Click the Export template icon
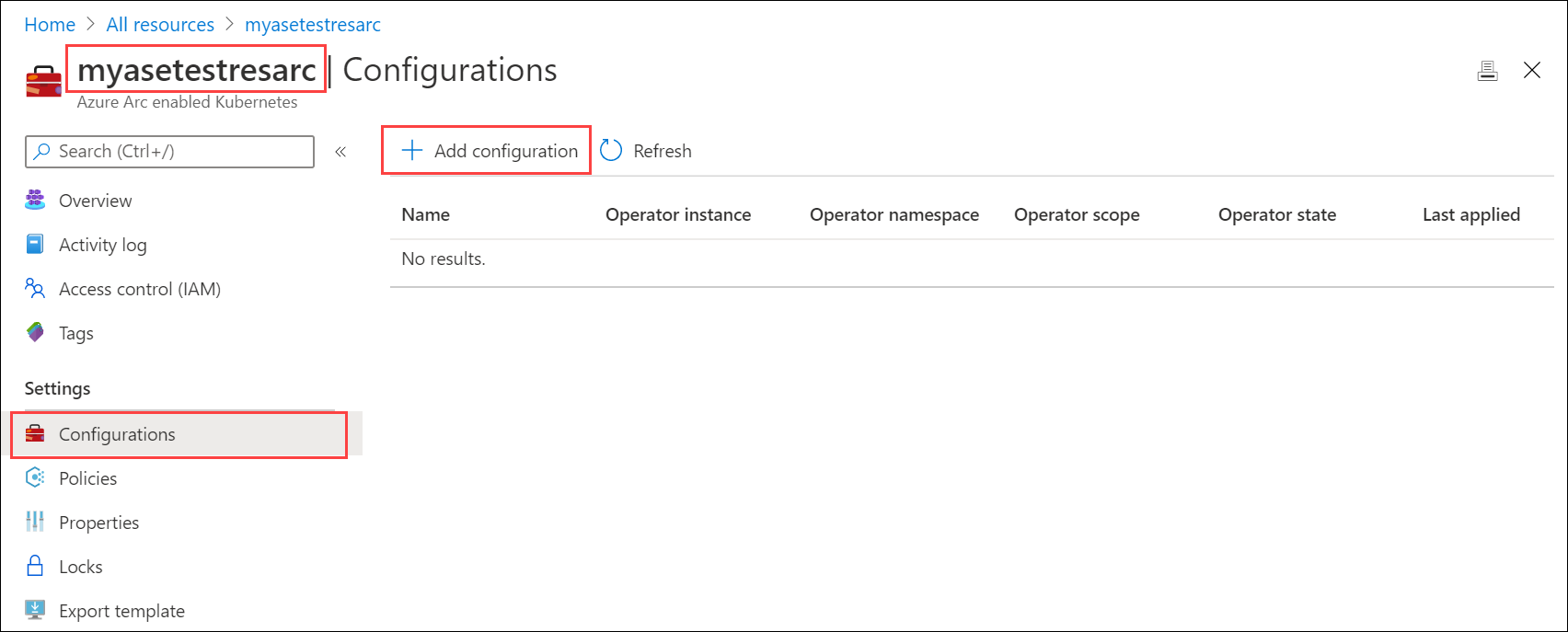This screenshot has width=1568, height=632. tap(35, 610)
